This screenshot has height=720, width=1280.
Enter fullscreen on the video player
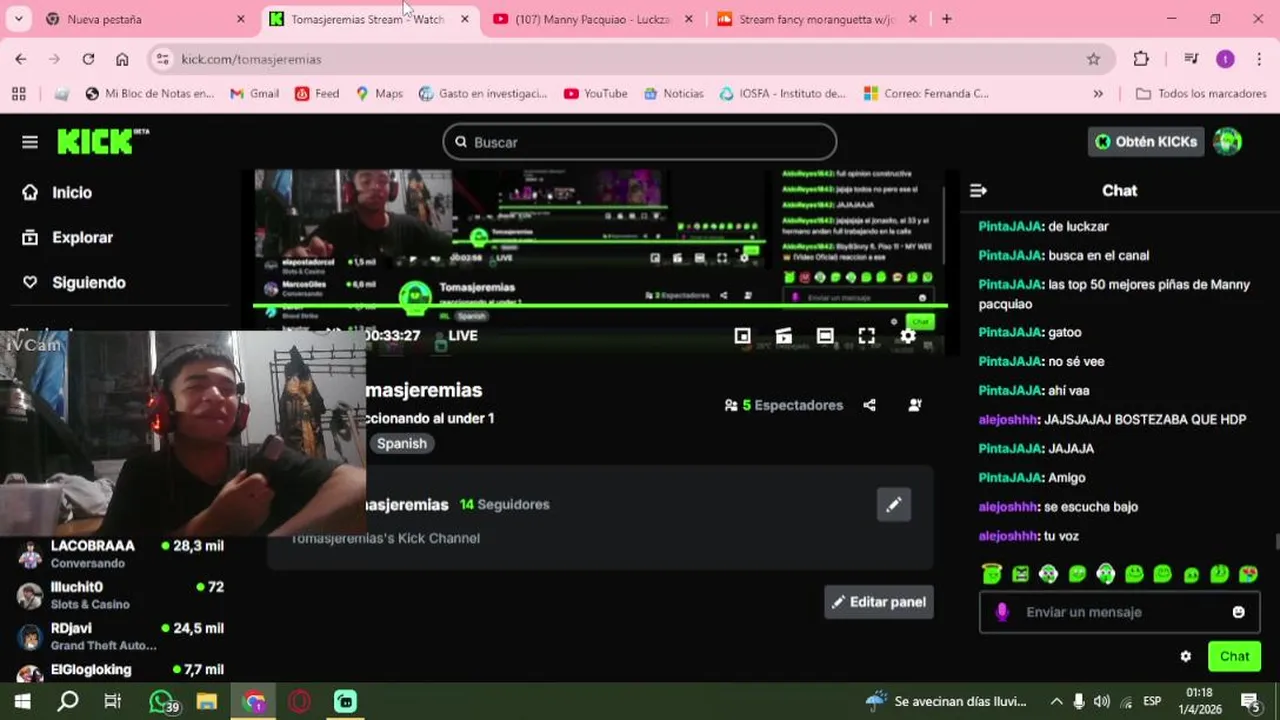click(x=866, y=336)
